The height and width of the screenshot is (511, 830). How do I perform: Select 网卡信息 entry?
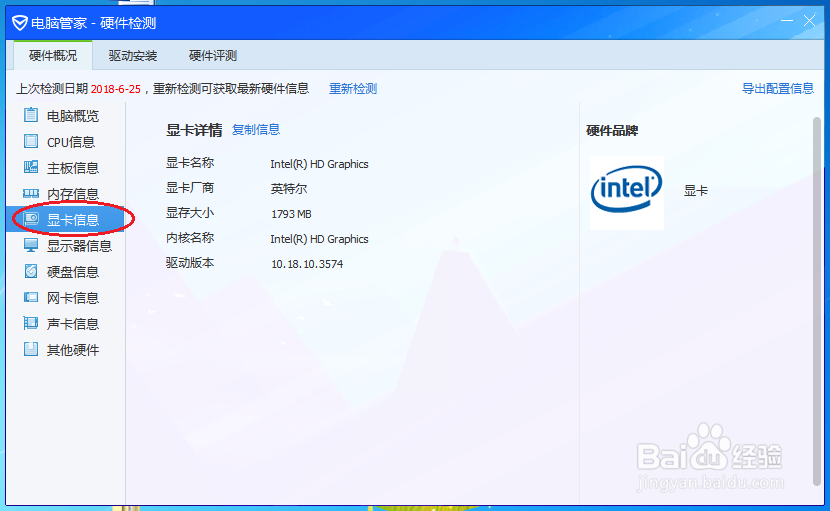65,298
